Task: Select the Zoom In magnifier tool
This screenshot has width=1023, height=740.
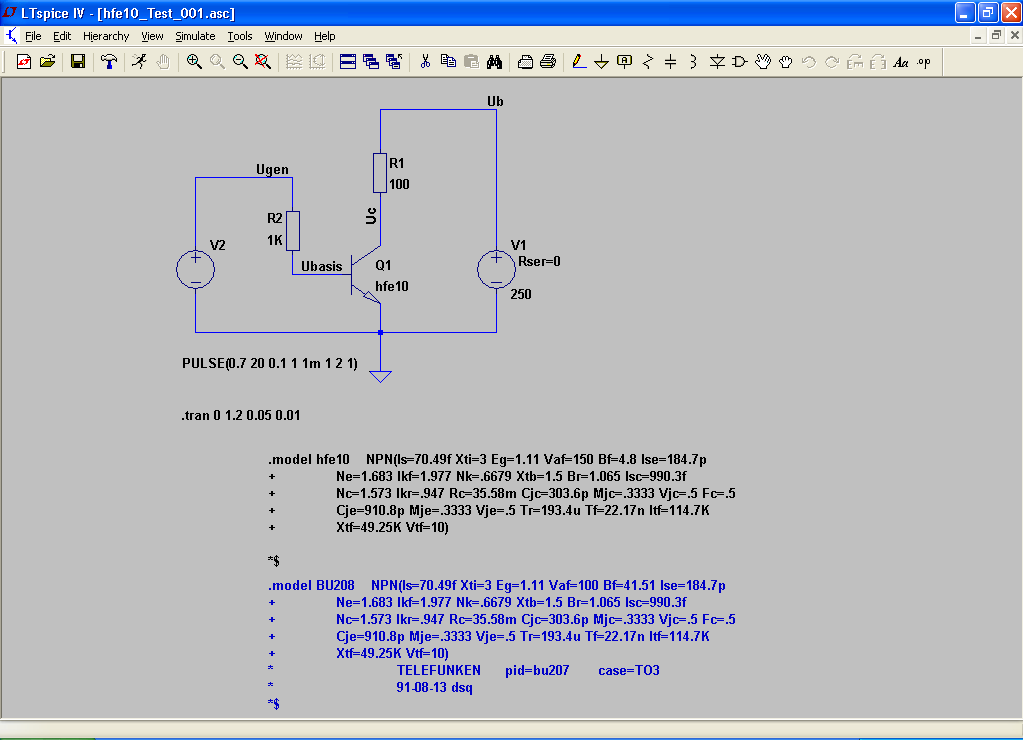Action: pos(194,62)
